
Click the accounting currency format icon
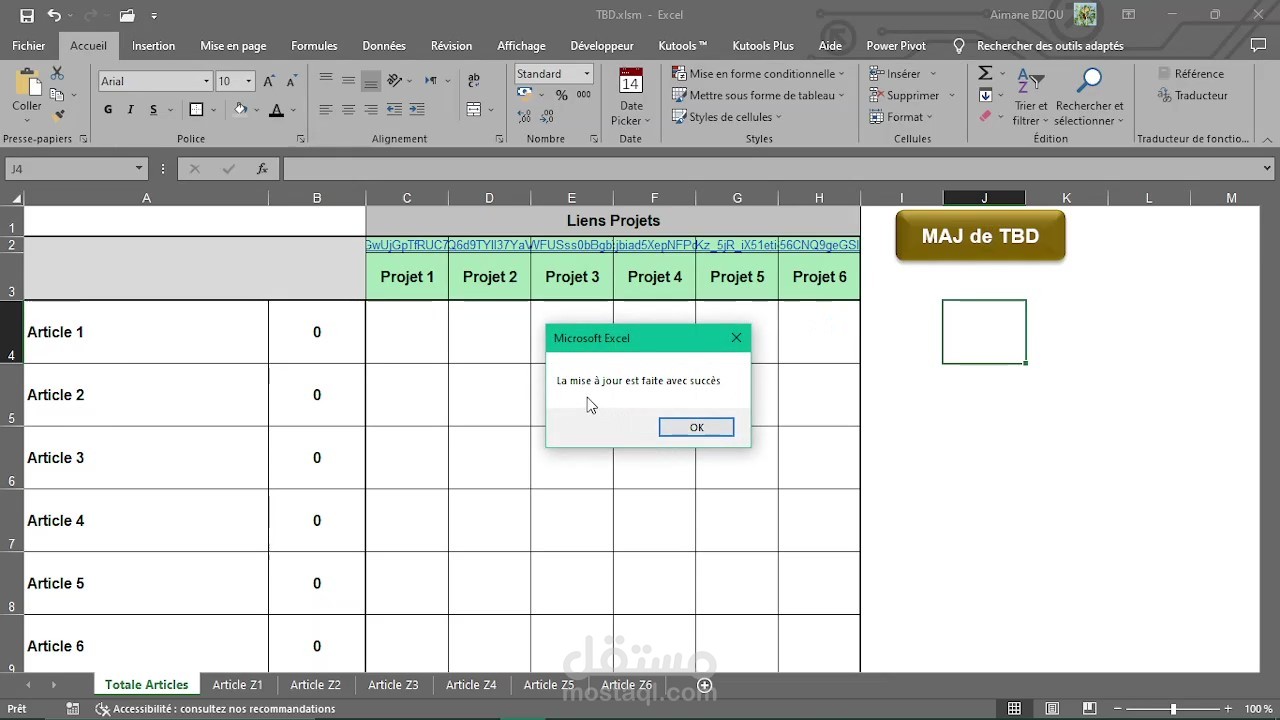click(x=525, y=95)
